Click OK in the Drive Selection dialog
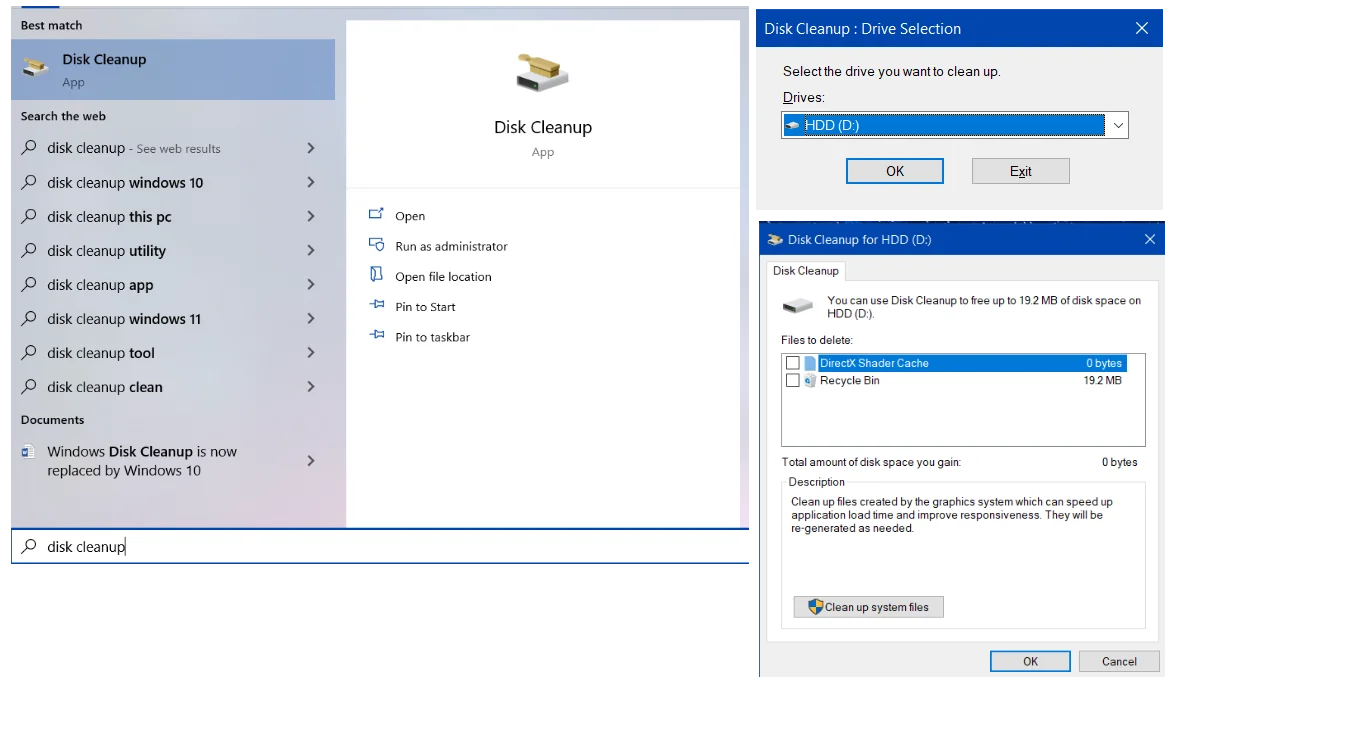This screenshot has height=737, width=1350. point(895,171)
